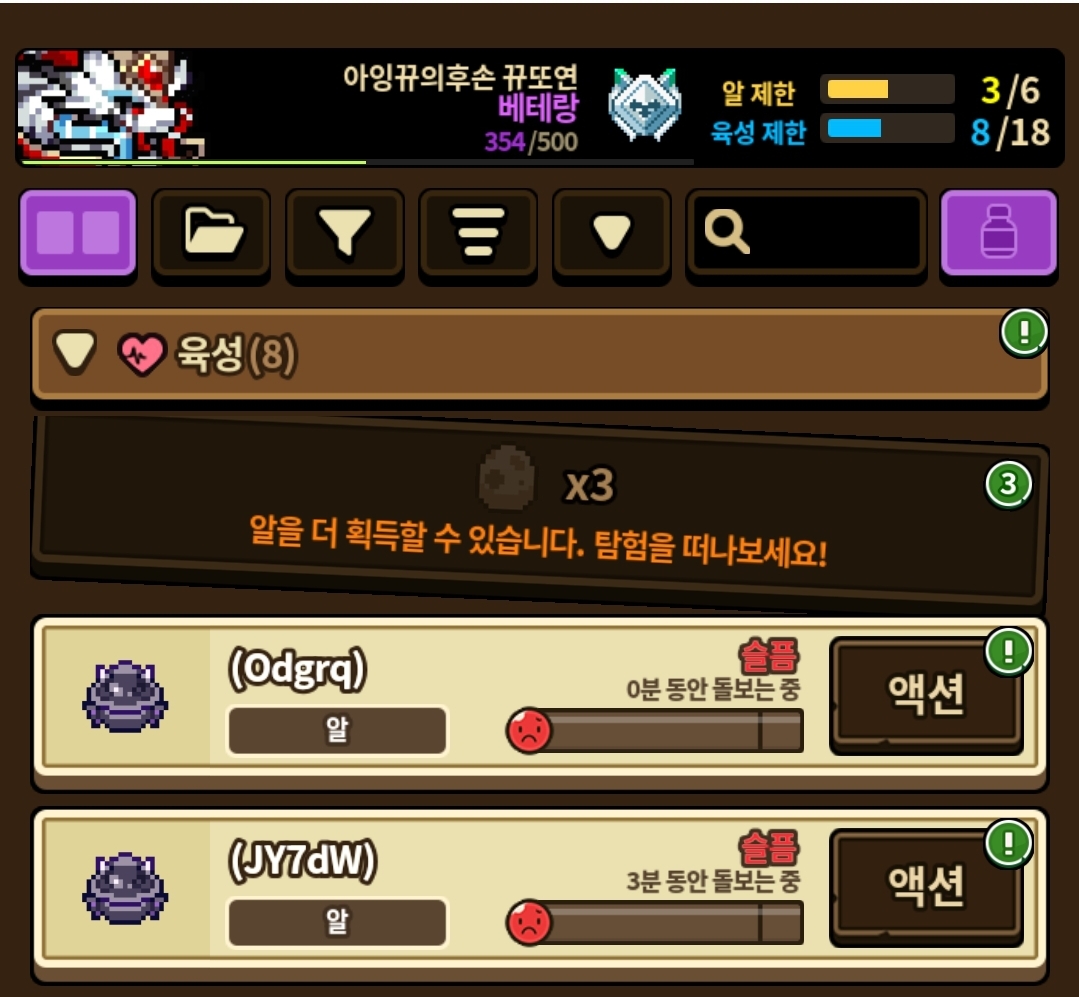Expand the triangle dropdown in toolbar

[612, 233]
